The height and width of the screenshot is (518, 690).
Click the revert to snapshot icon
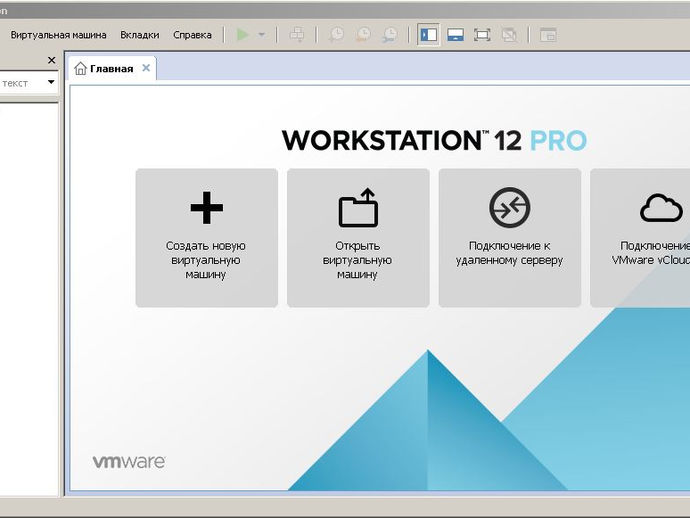coord(363,34)
